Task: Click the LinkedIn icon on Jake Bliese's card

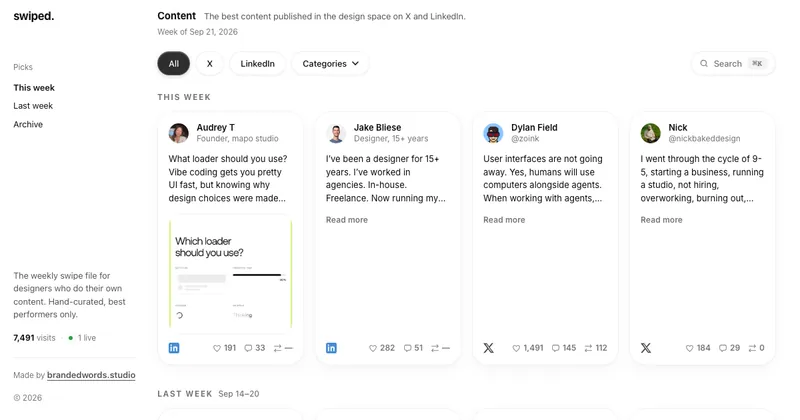Action: (x=331, y=348)
